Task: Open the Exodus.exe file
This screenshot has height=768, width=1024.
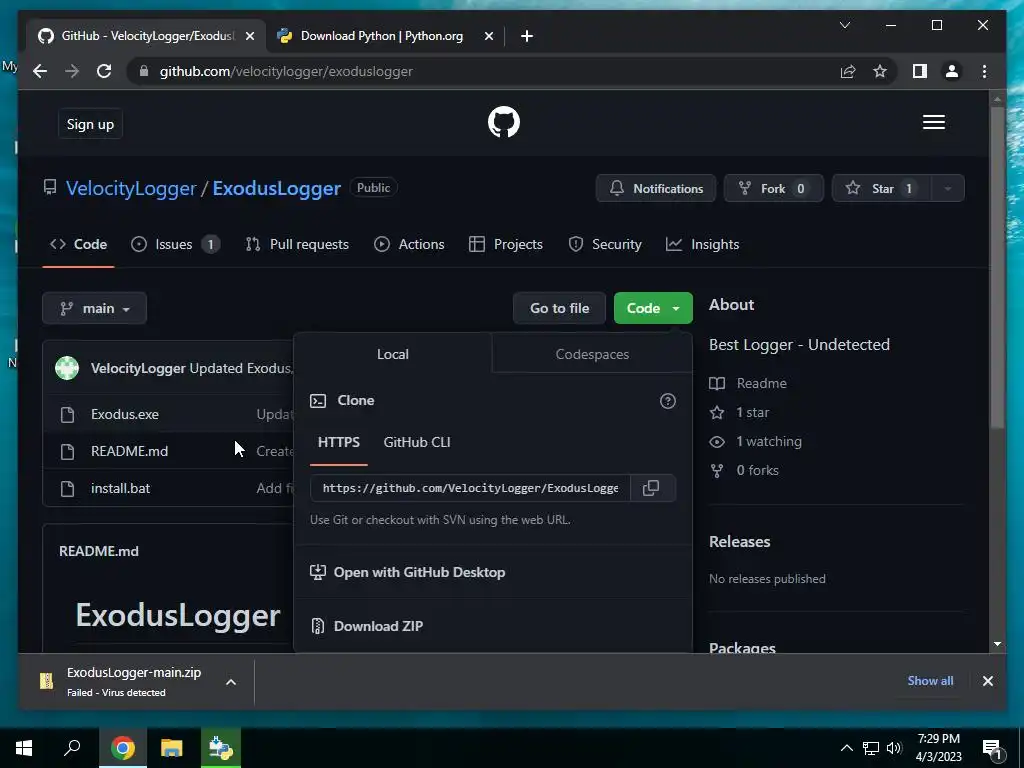Action: coord(125,415)
